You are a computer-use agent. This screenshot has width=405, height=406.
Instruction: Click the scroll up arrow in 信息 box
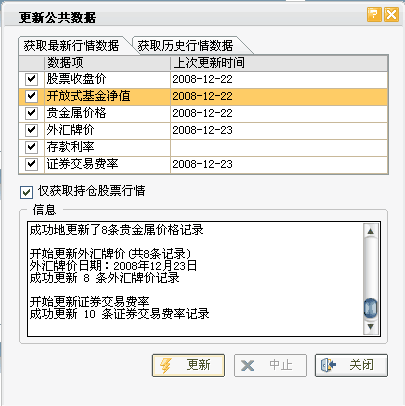pos(370,231)
